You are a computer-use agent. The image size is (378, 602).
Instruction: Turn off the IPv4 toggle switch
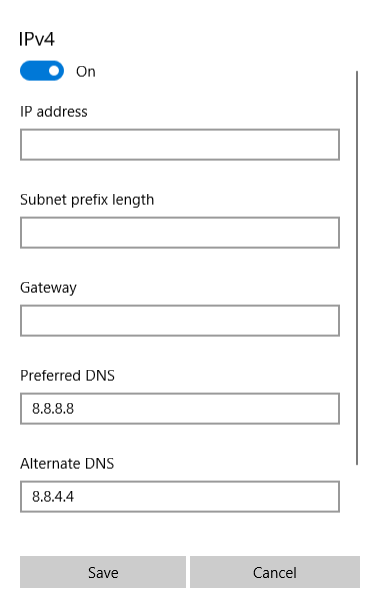(42, 71)
